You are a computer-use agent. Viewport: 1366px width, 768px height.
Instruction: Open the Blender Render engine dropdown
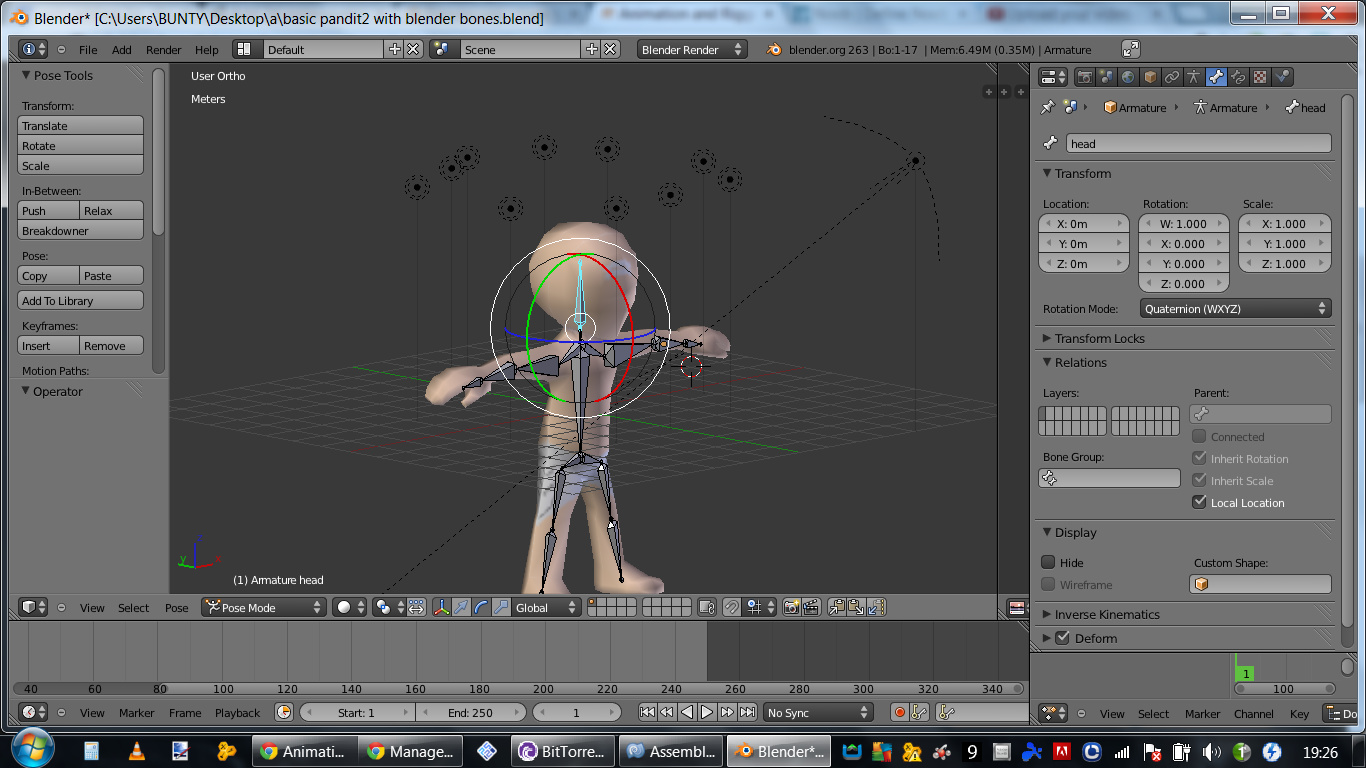[692, 49]
